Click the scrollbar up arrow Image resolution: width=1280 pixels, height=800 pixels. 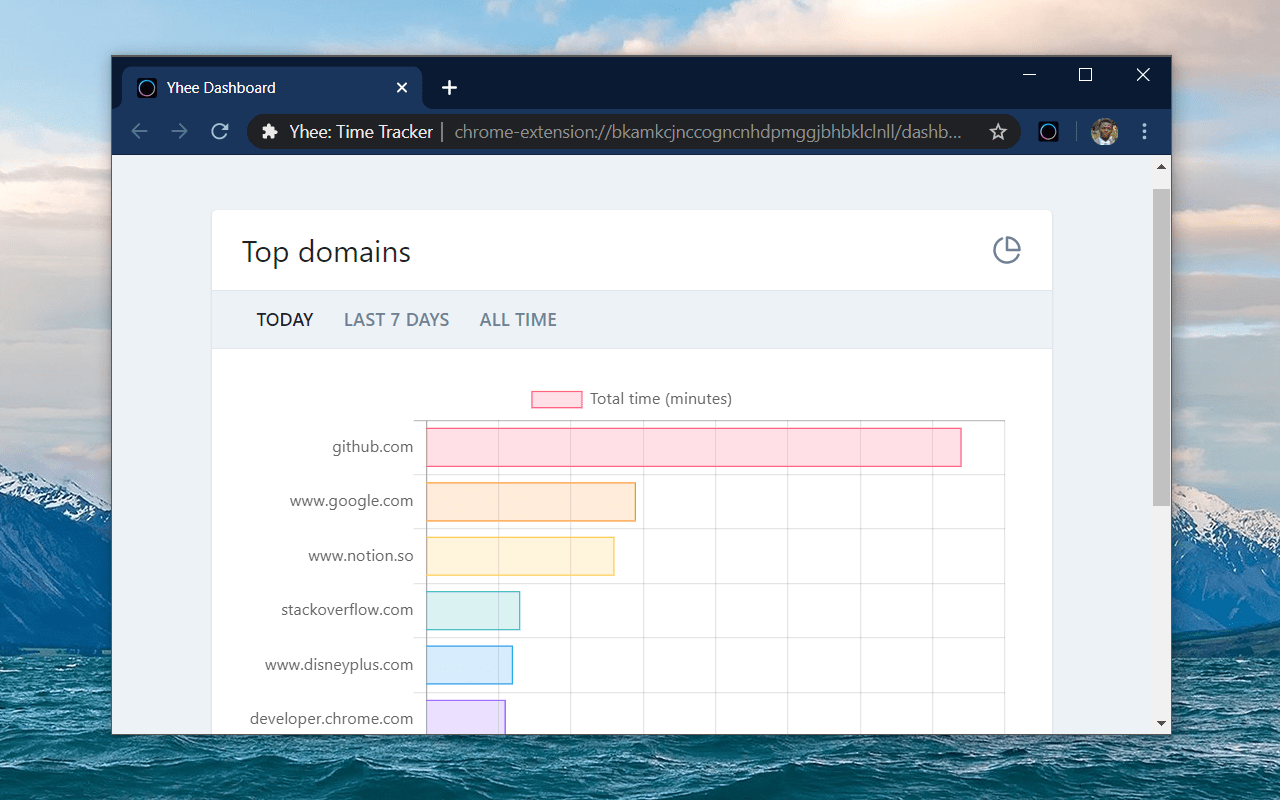click(x=1161, y=166)
